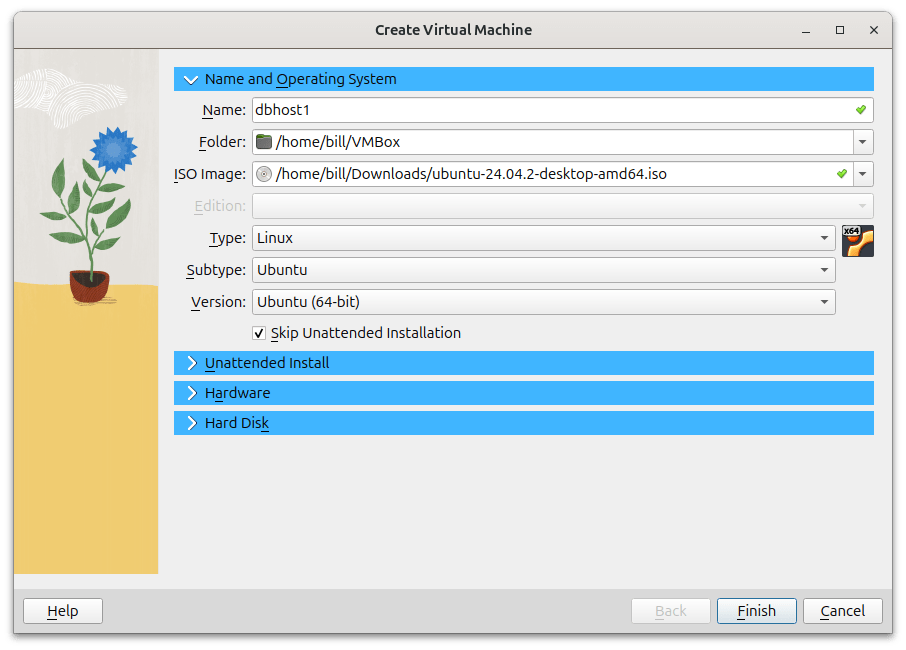Click the disc icon in ISO Image field
The height and width of the screenshot is (650, 906).
[264, 174]
